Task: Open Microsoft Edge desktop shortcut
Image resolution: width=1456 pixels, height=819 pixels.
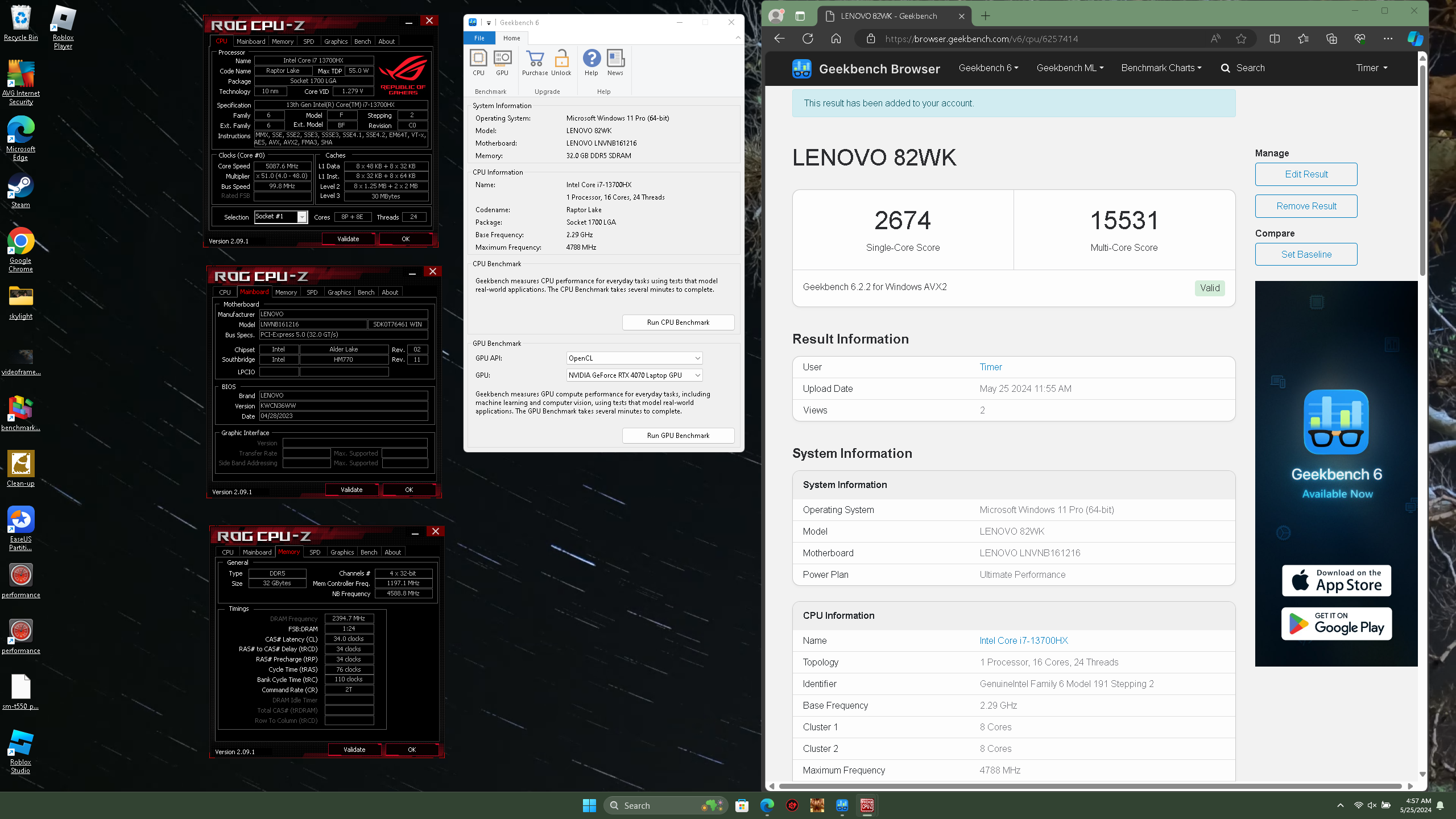Action: click(x=21, y=138)
